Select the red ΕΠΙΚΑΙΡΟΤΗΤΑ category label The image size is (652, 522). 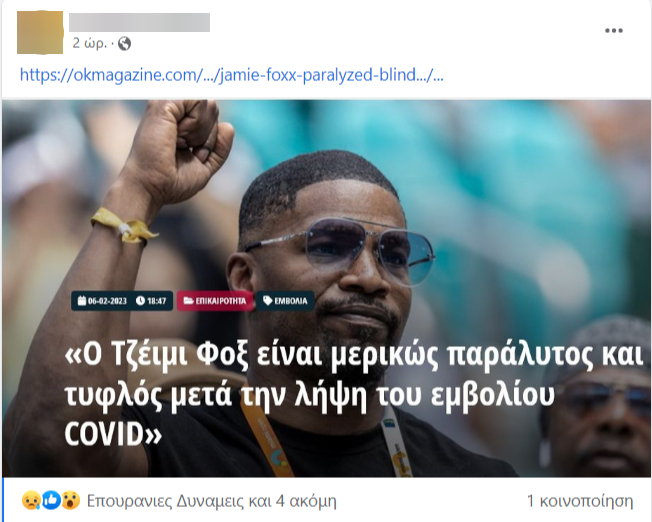pyautogui.click(x=215, y=301)
